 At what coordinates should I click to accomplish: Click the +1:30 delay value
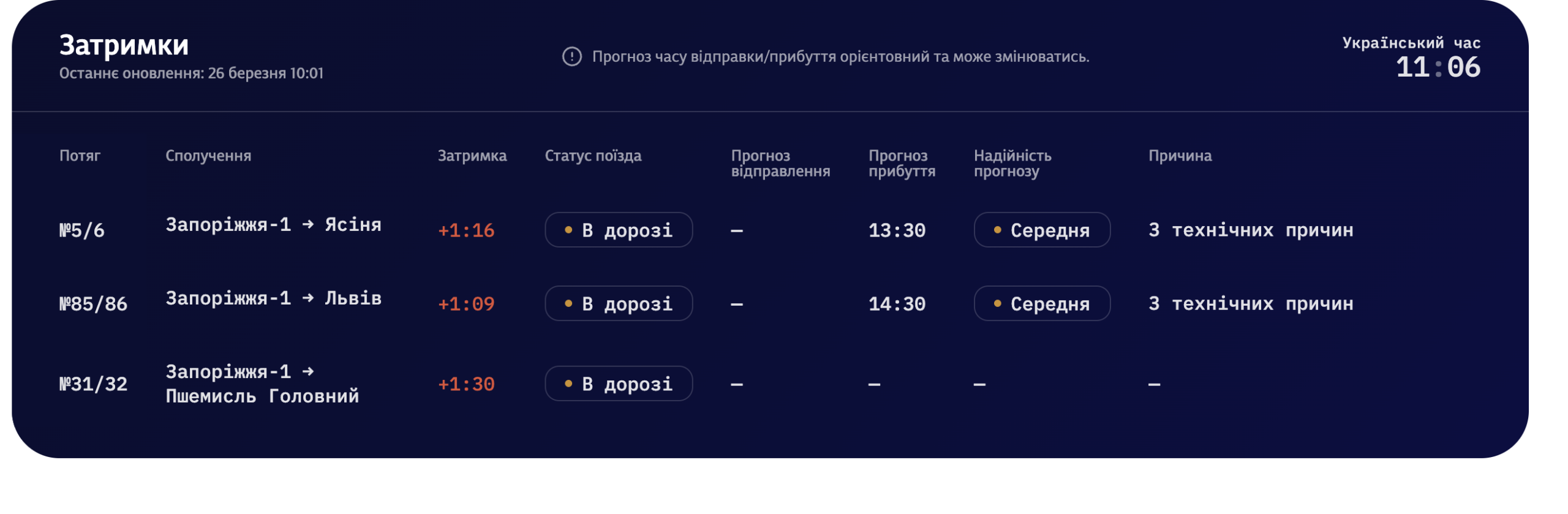tap(466, 384)
